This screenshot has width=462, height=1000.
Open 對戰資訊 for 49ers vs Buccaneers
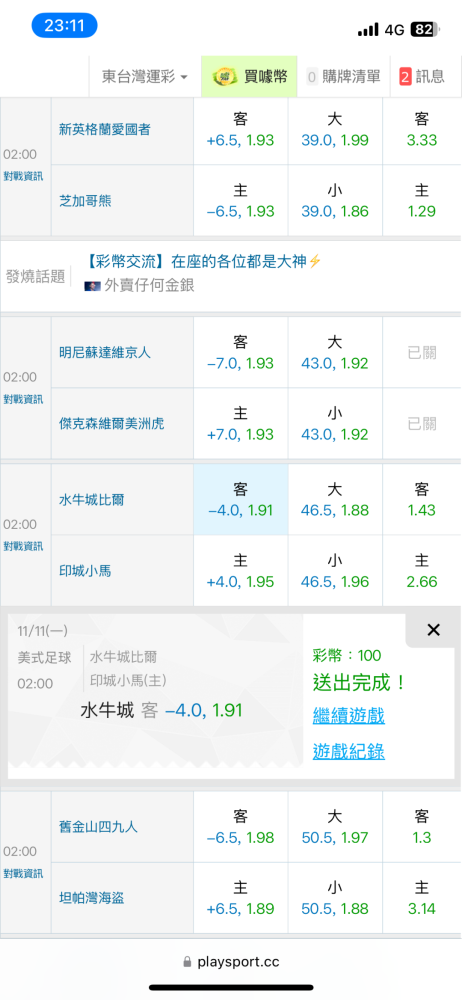click(24, 873)
